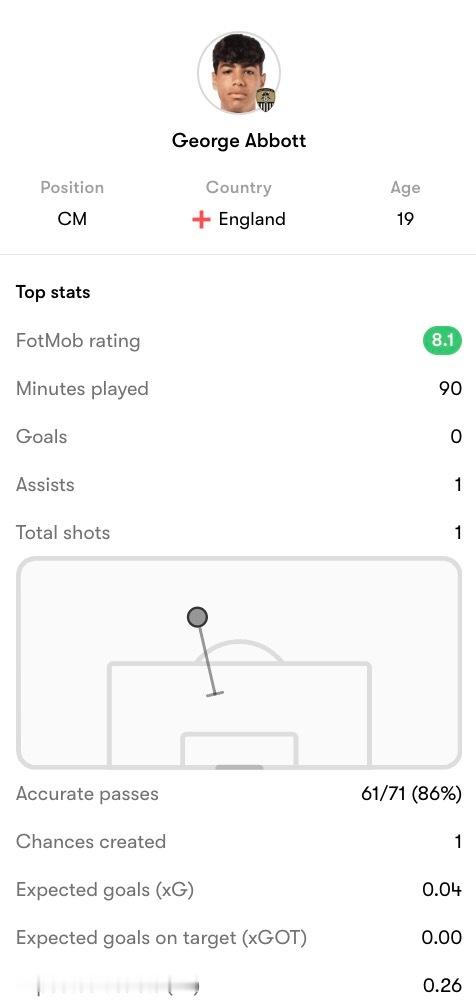Click the club crest badge on the photo
The image size is (476, 1004).
pos(265,100)
